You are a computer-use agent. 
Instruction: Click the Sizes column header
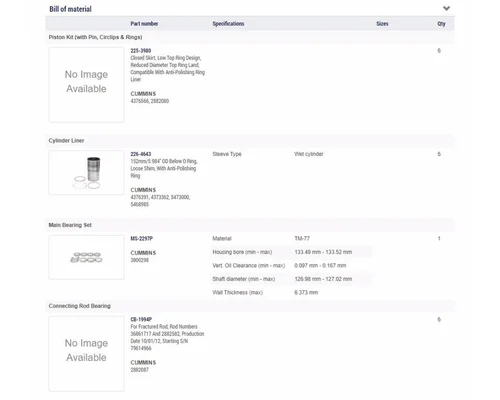point(382,24)
